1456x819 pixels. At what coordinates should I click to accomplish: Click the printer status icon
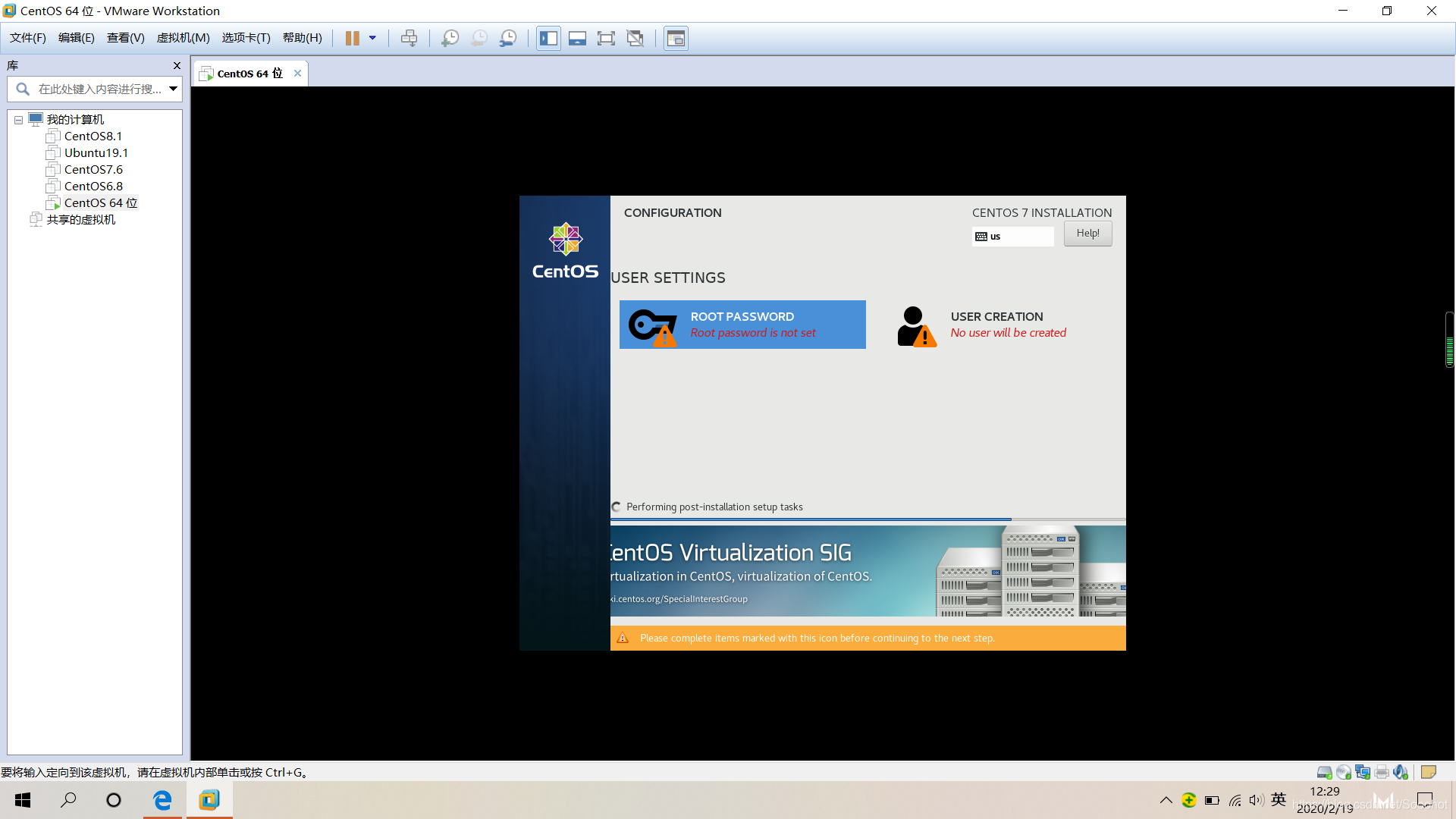[x=1381, y=772]
